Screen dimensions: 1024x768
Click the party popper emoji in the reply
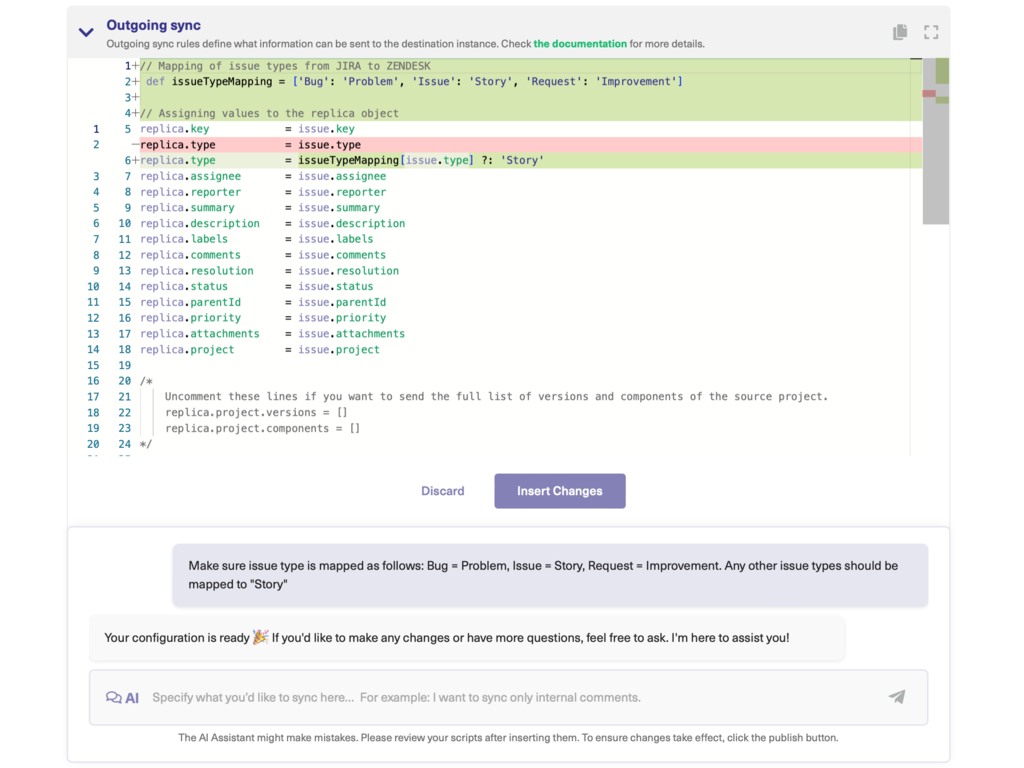point(260,637)
